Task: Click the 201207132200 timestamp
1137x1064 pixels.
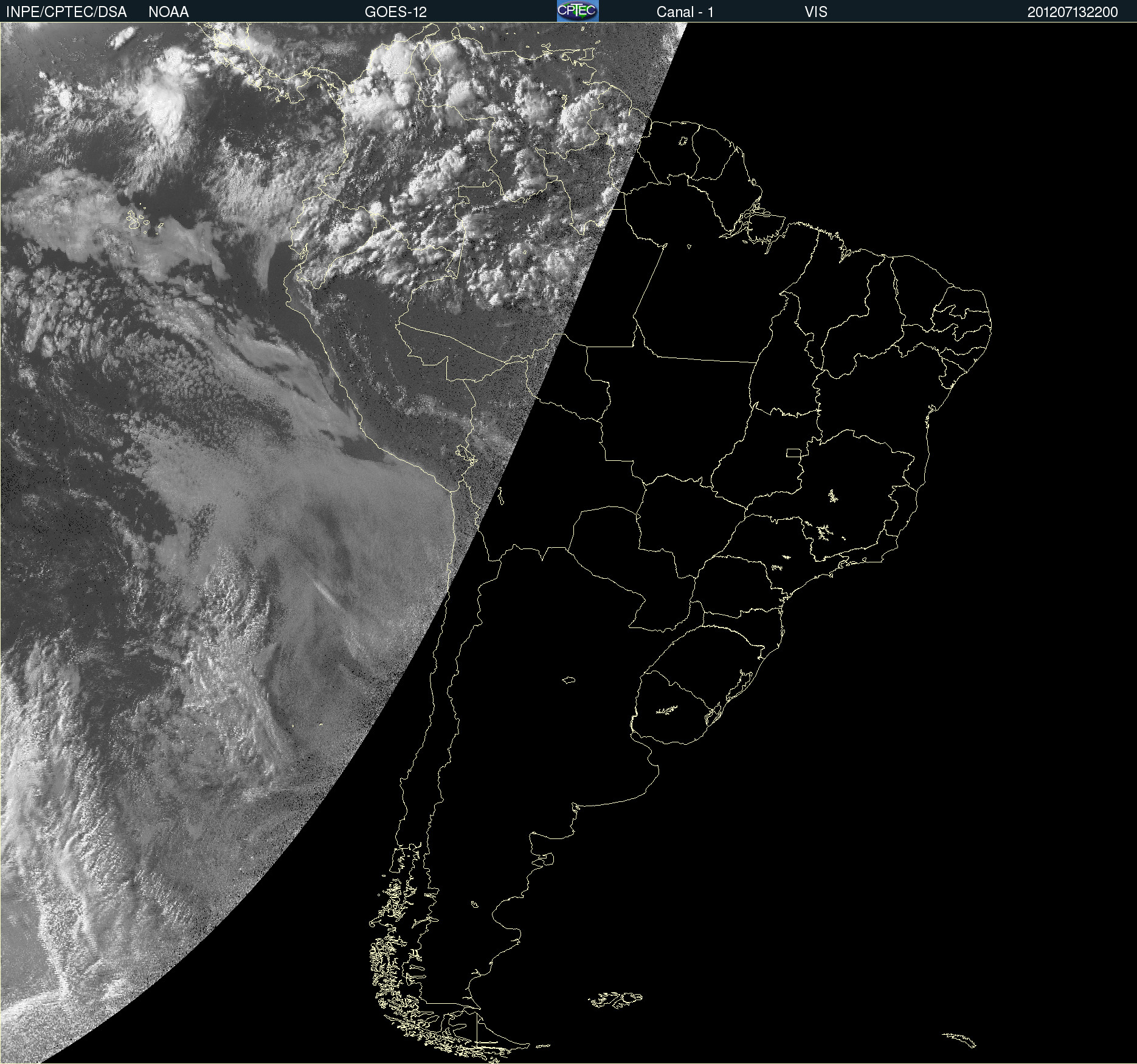Action: click(1073, 12)
